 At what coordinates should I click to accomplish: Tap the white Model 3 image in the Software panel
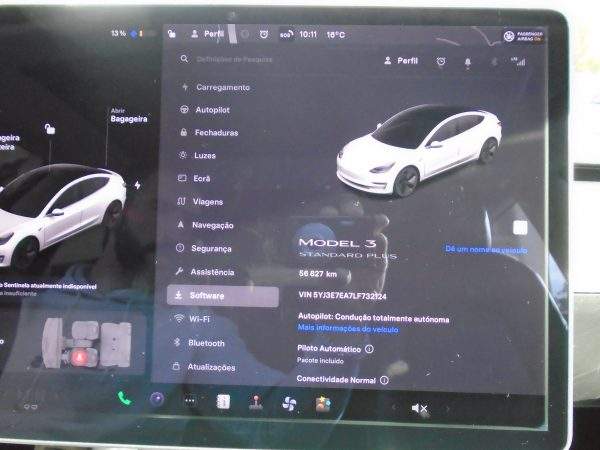419,150
